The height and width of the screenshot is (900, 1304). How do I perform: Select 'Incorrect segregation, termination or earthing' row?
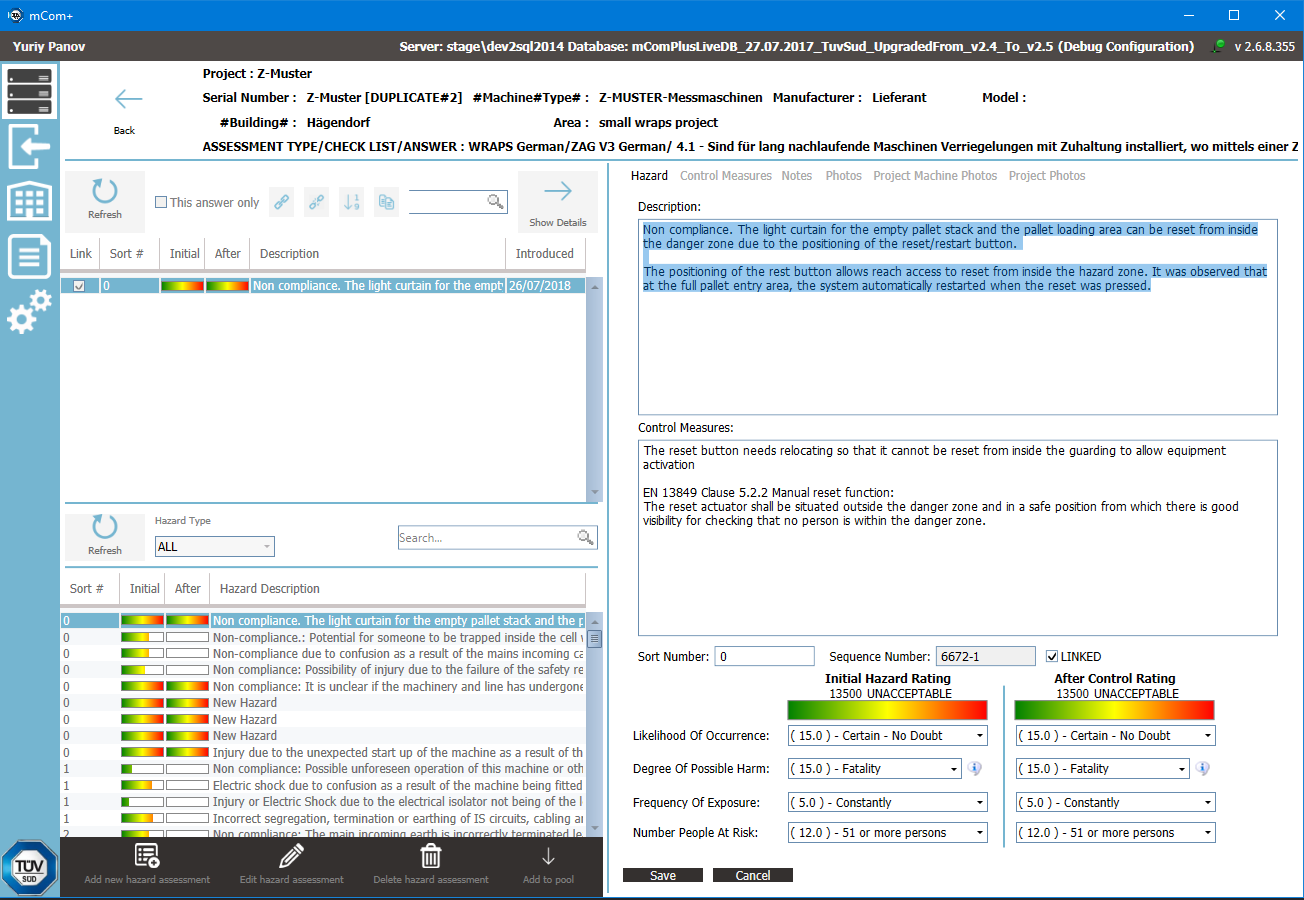pos(324,818)
